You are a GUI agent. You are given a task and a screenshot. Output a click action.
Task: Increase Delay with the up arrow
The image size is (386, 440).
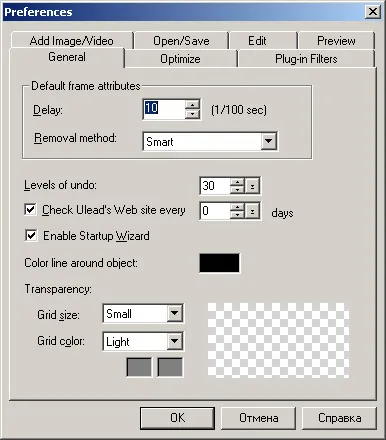pos(192,105)
